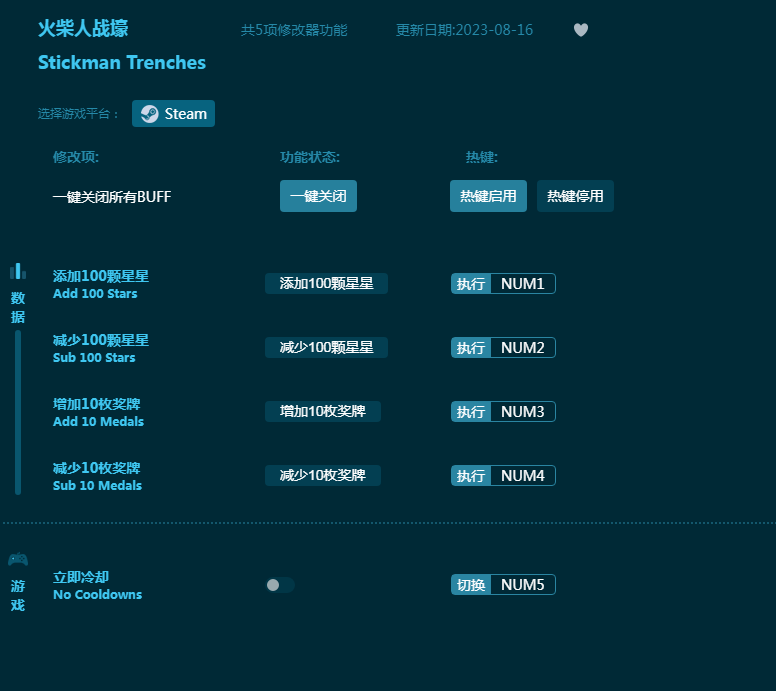Viewport: 776px width, 691px height.
Task: Click the Add 100 Stars label
Action: [95, 294]
